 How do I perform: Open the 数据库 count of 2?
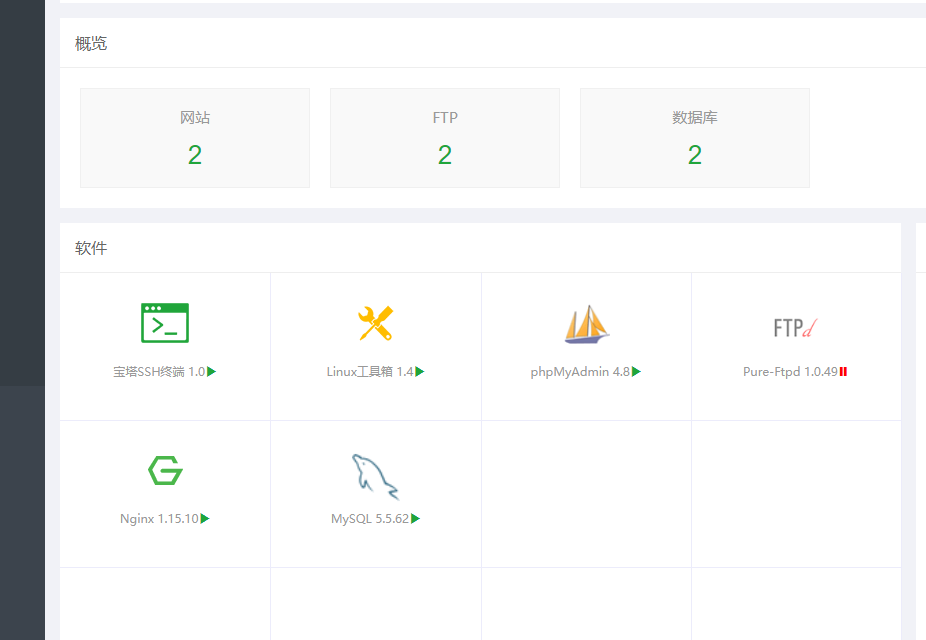[694, 155]
